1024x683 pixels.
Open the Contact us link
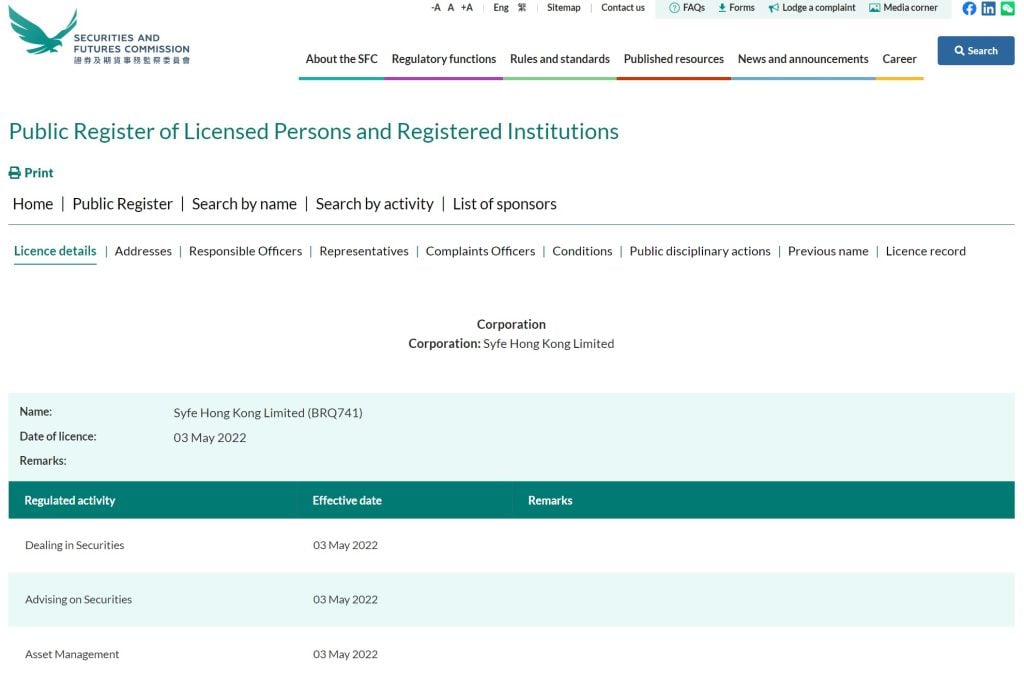[623, 8]
